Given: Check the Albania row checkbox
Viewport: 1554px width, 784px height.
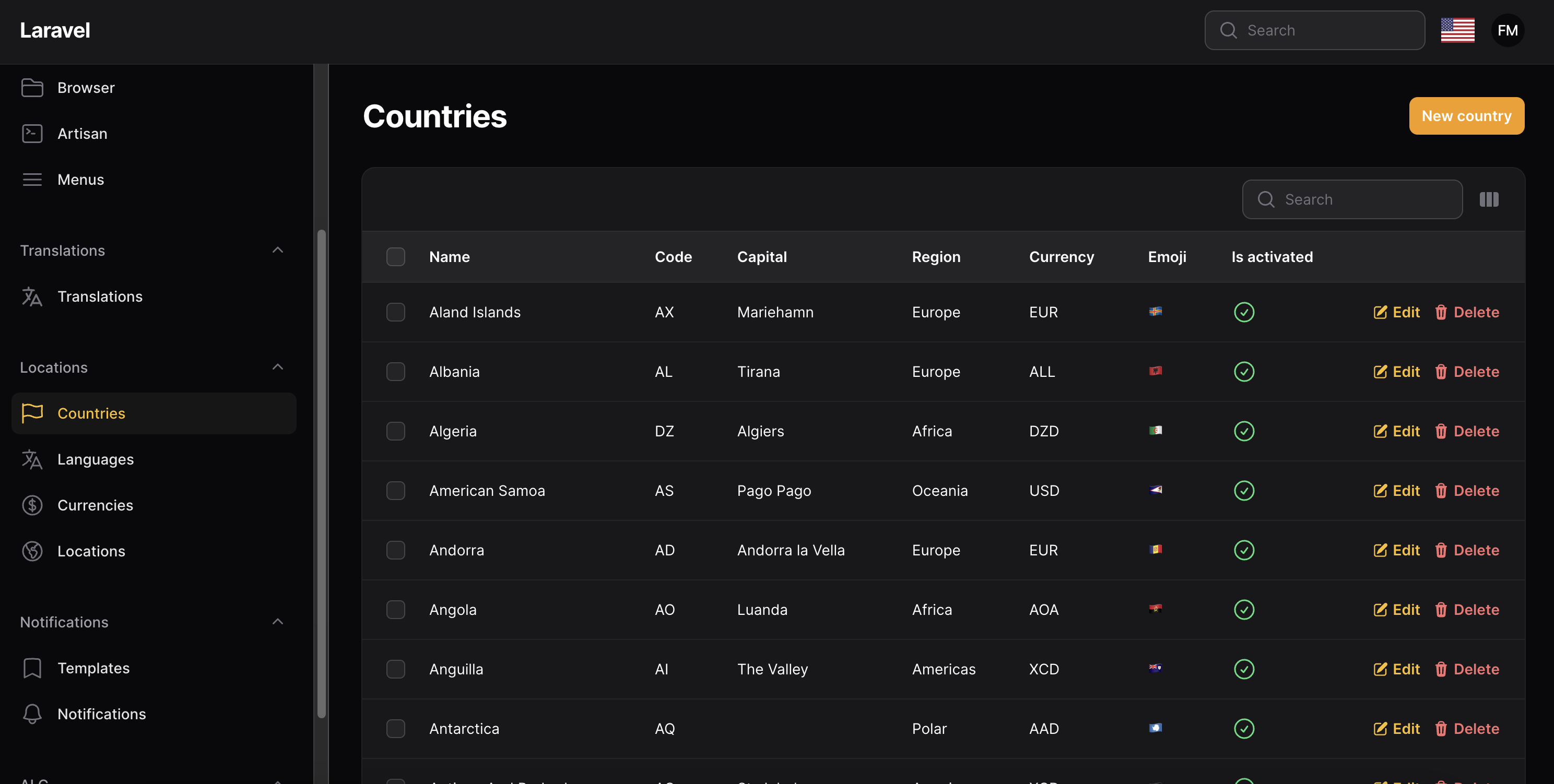Looking at the screenshot, I should tap(396, 372).
